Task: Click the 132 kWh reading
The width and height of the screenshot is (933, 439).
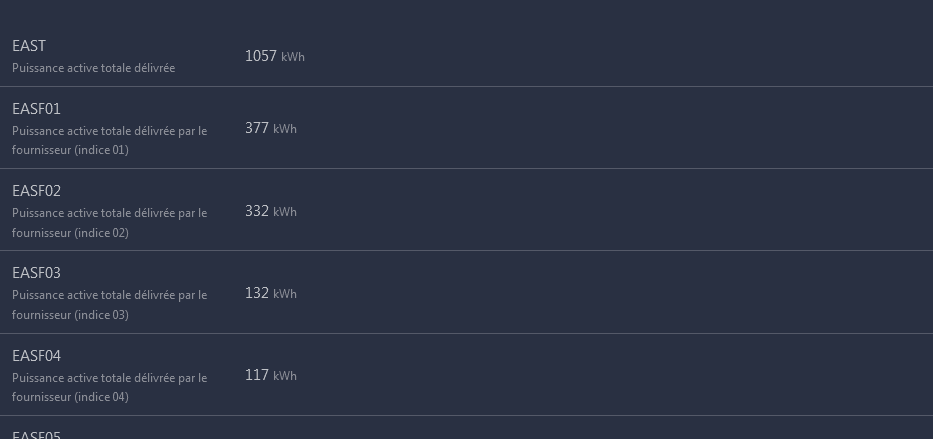Action: point(271,293)
